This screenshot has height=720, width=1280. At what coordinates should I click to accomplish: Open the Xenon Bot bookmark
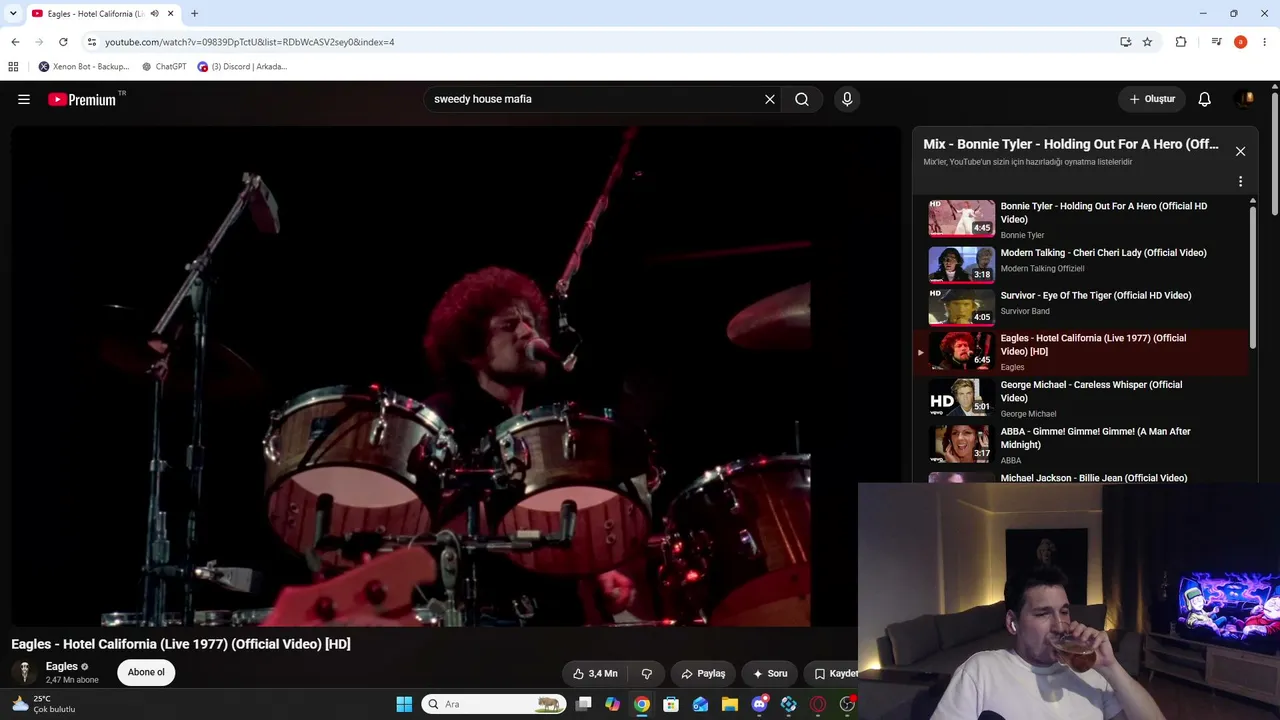pos(84,67)
